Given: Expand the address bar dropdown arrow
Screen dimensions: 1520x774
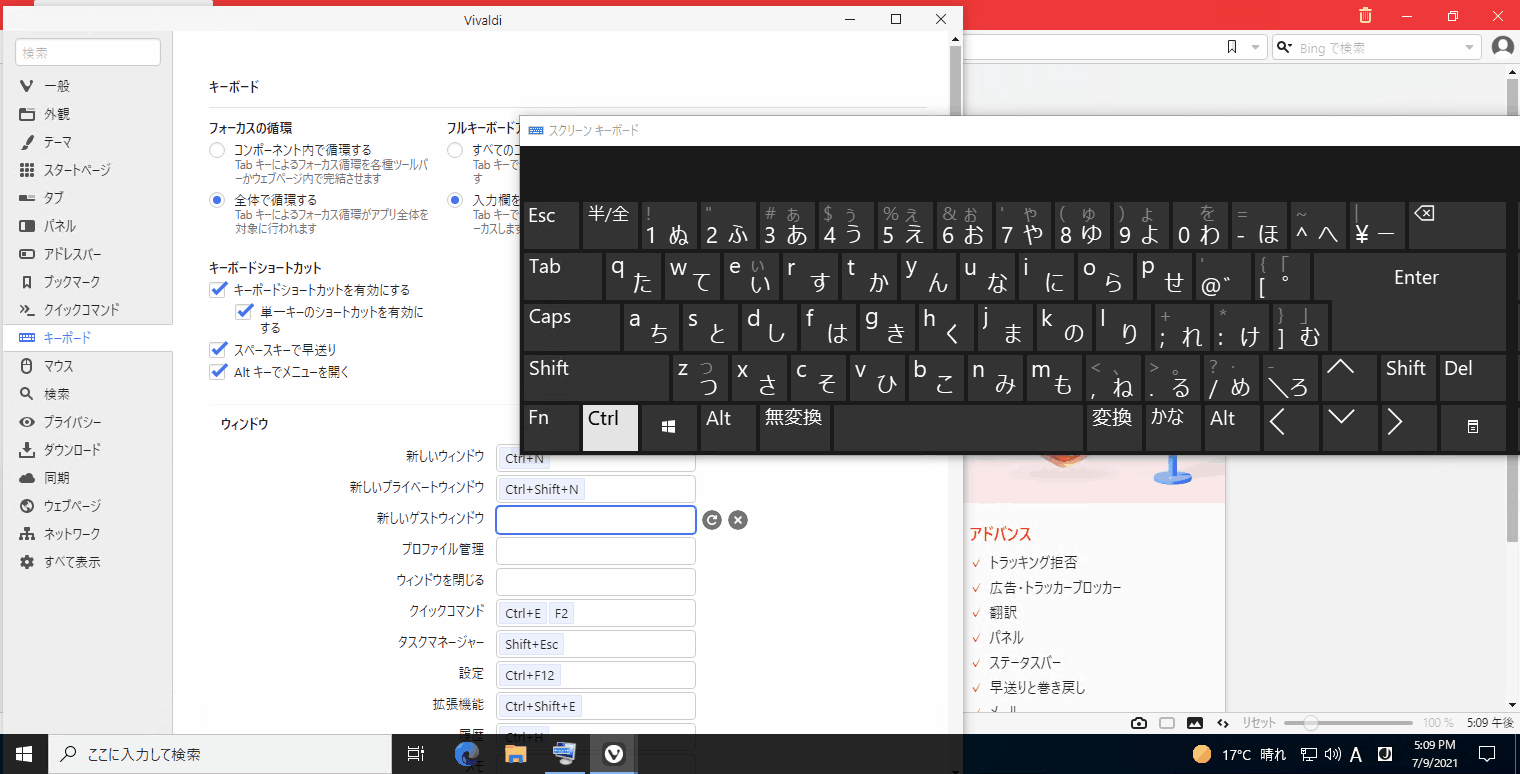Looking at the screenshot, I should (1255, 47).
